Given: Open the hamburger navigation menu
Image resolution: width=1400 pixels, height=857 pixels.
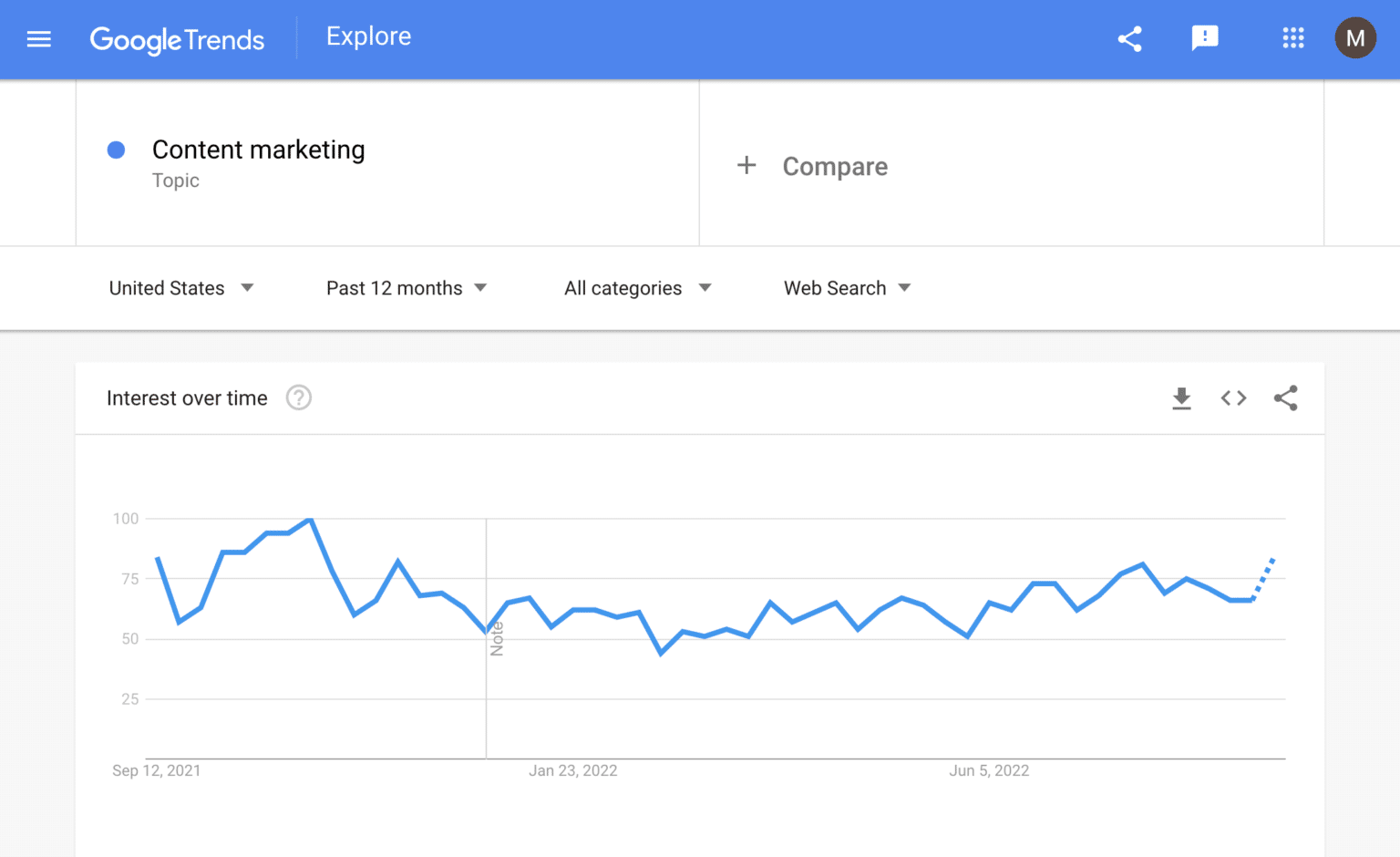Looking at the screenshot, I should tap(38, 39).
